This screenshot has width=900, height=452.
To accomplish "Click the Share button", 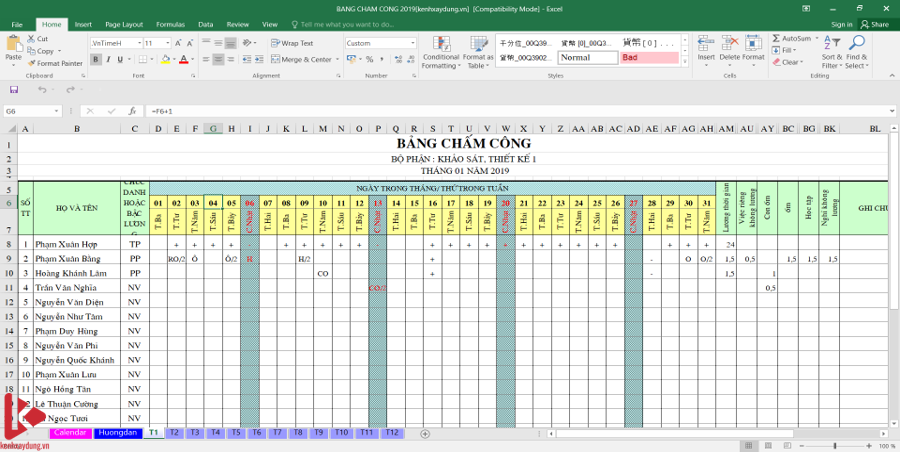I will 875,24.
